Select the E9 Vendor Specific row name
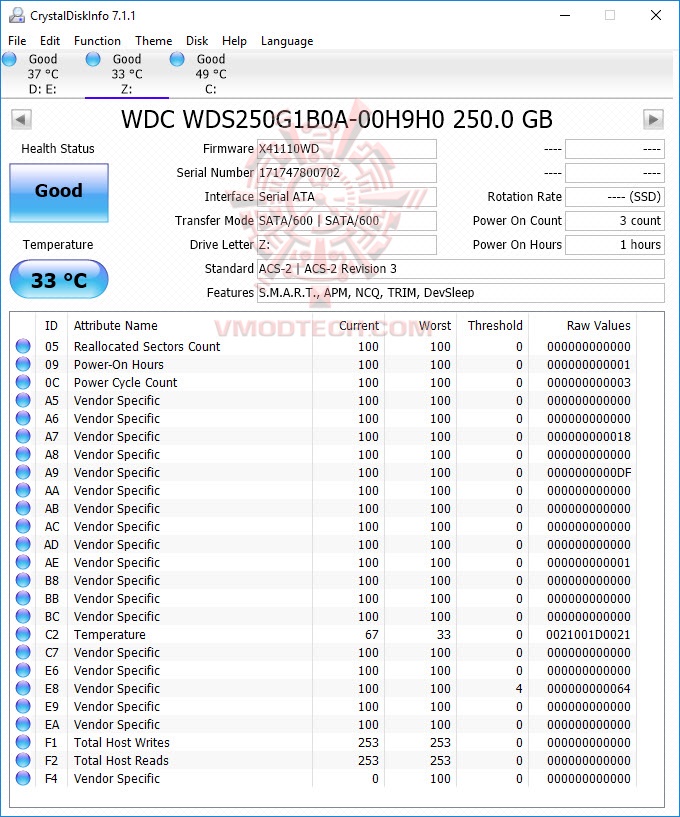680x817 pixels. tap(117, 707)
